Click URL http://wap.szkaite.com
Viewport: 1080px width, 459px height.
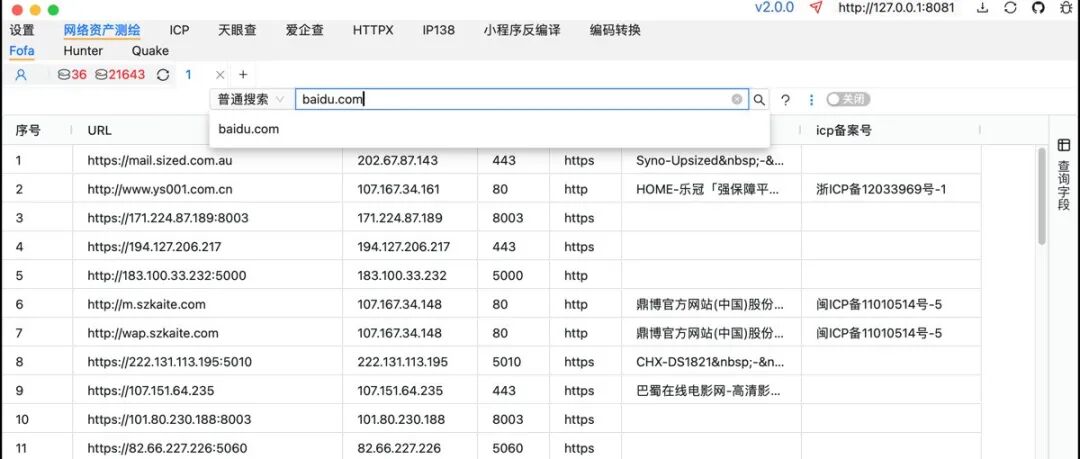[153, 333]
